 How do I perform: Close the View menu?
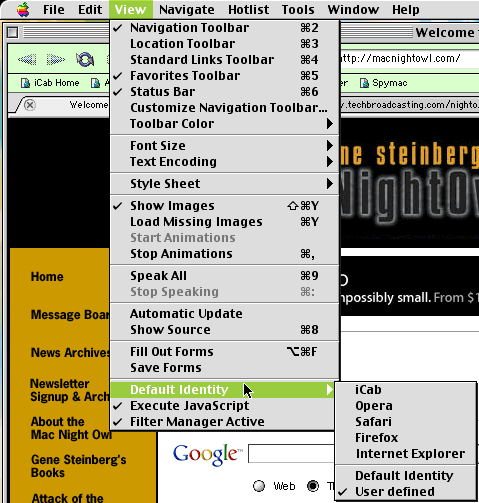click(131, 9)
